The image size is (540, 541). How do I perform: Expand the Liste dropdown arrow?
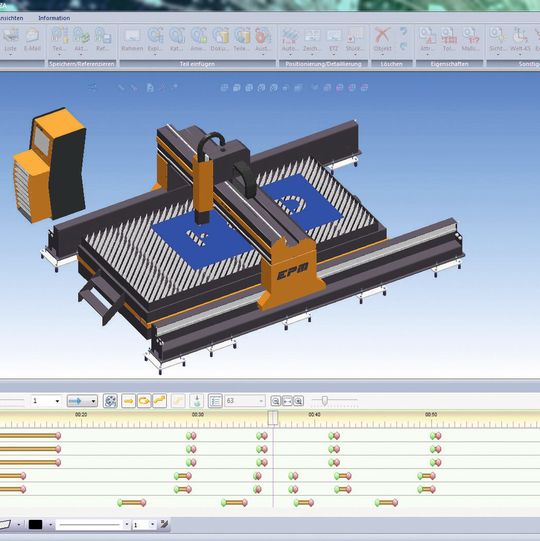pyautogui.click(x=10, y=55)
